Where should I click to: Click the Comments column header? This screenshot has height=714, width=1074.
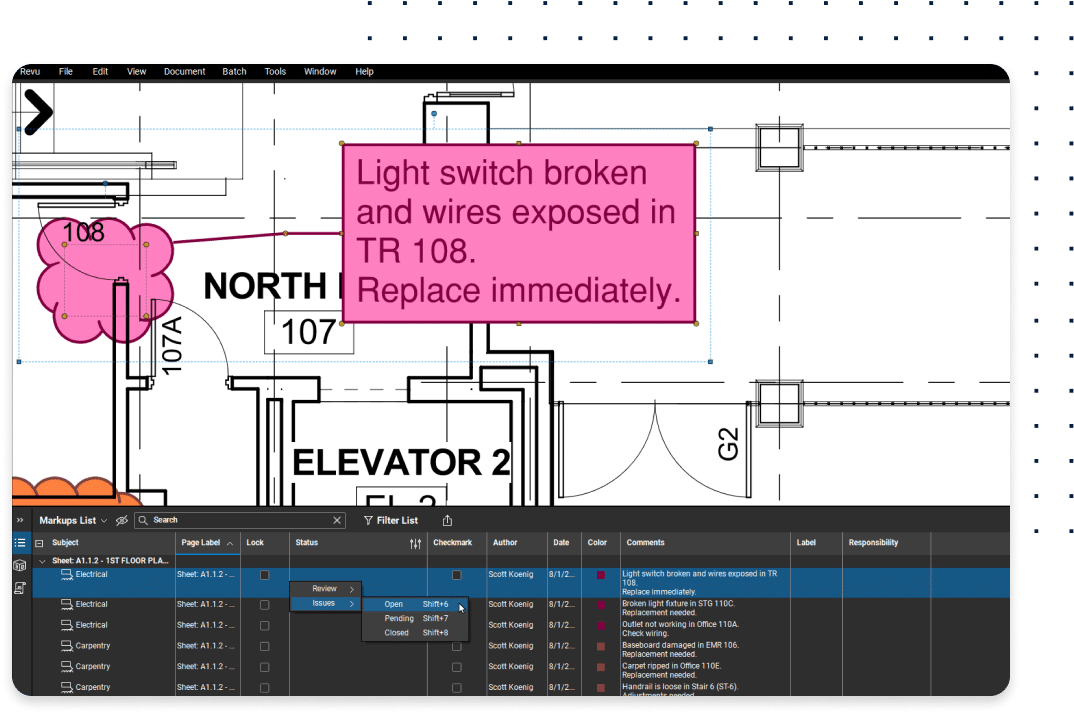[645, 542]
